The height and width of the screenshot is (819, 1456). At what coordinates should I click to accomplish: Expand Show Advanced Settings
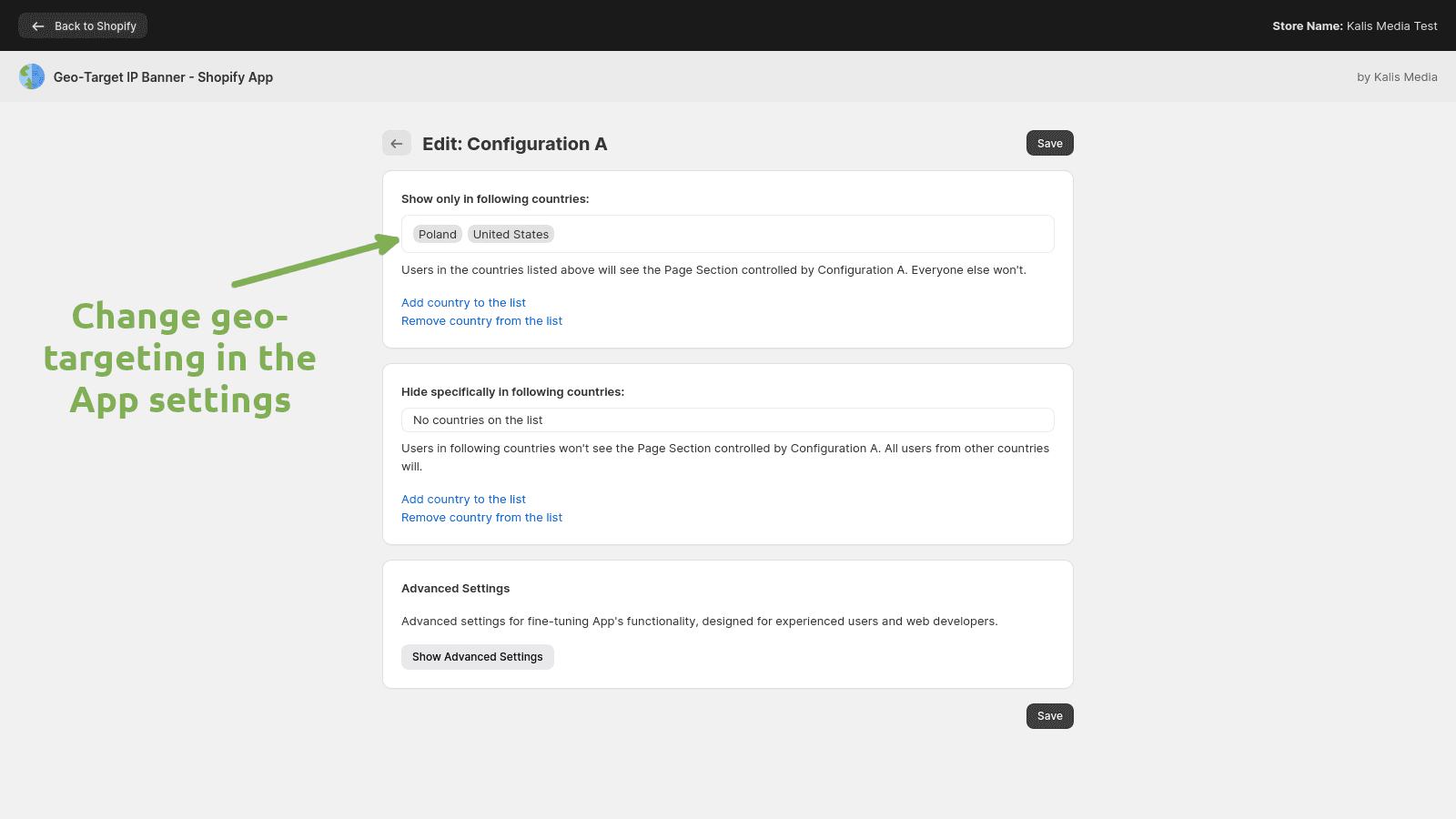point(477,657)
